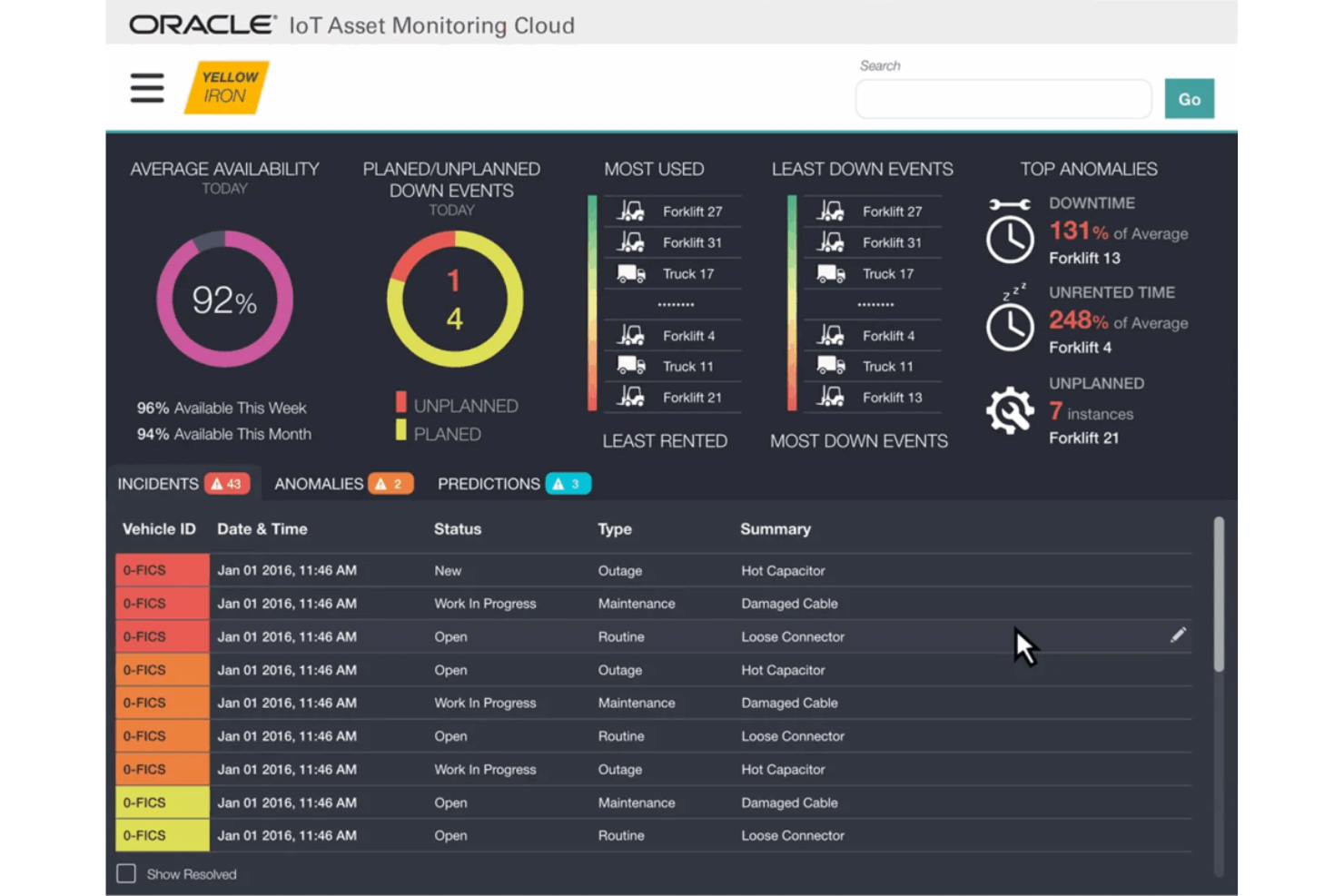This screenshot has height=896, width=1344.
Task: Click the Truck 17 icon in Least Down Events
Action: pos(828,273)
